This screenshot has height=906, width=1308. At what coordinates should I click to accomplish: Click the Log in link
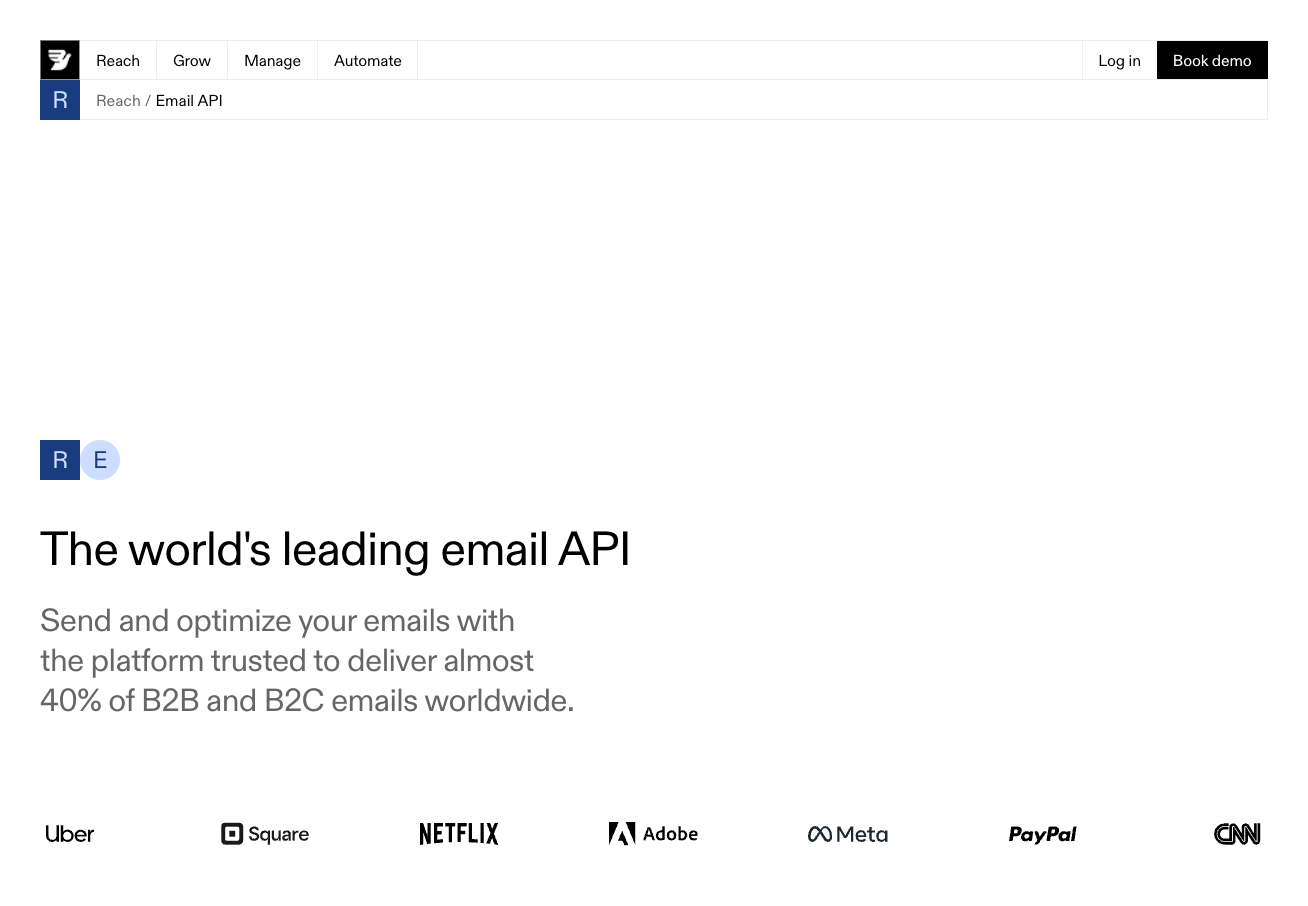pyautogui.click(x=1119, y=60)
